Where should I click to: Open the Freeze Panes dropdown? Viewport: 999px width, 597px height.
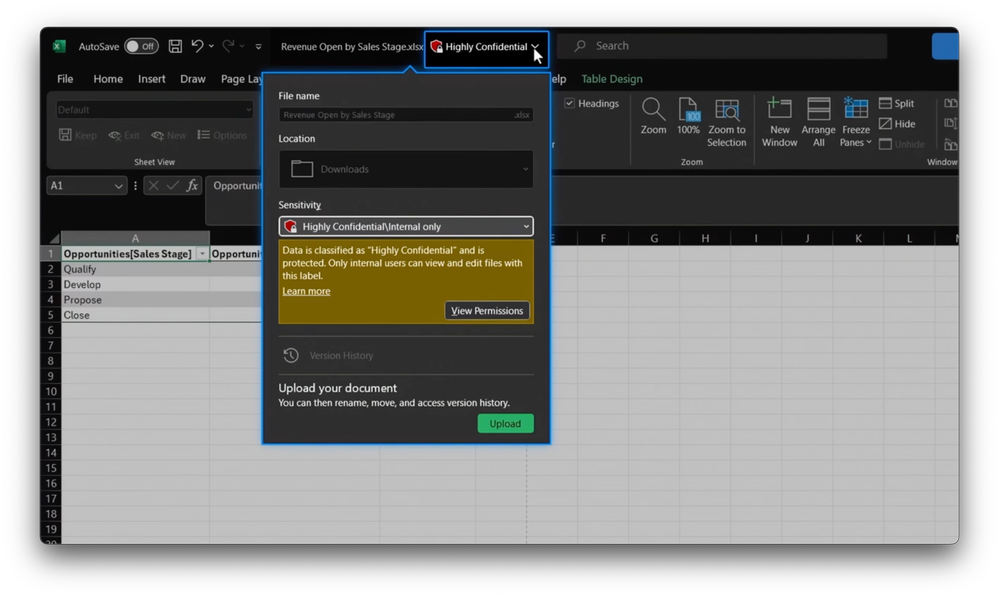[x=855, y=122]
